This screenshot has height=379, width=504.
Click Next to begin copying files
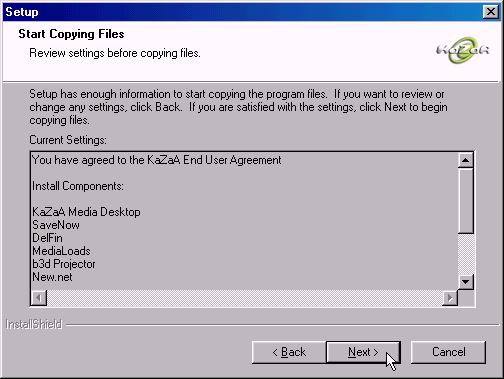(363, 352)
